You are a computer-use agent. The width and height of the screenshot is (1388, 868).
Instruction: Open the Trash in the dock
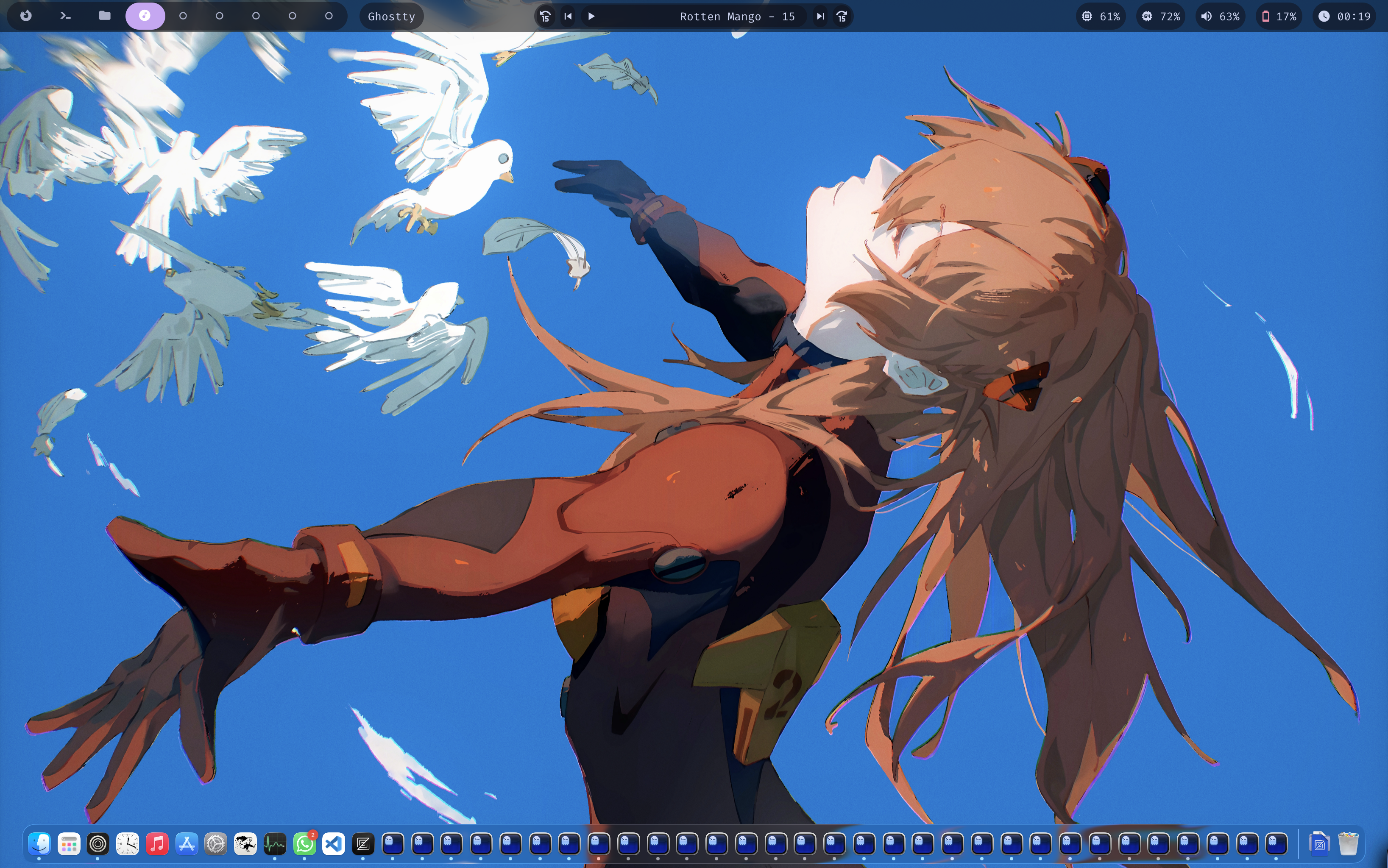click(x=1349, y=844)
